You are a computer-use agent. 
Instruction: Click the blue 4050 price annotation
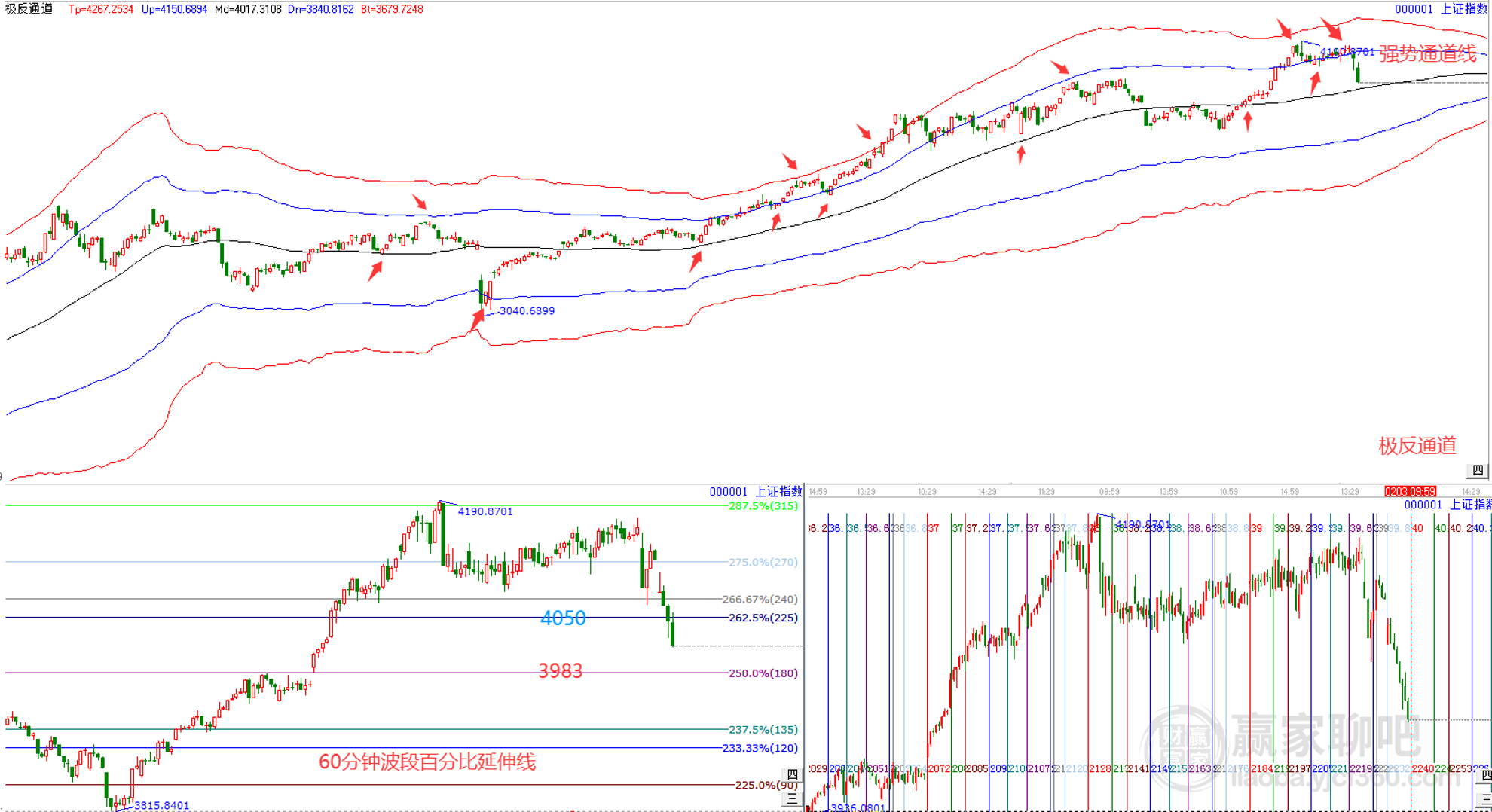563,618
